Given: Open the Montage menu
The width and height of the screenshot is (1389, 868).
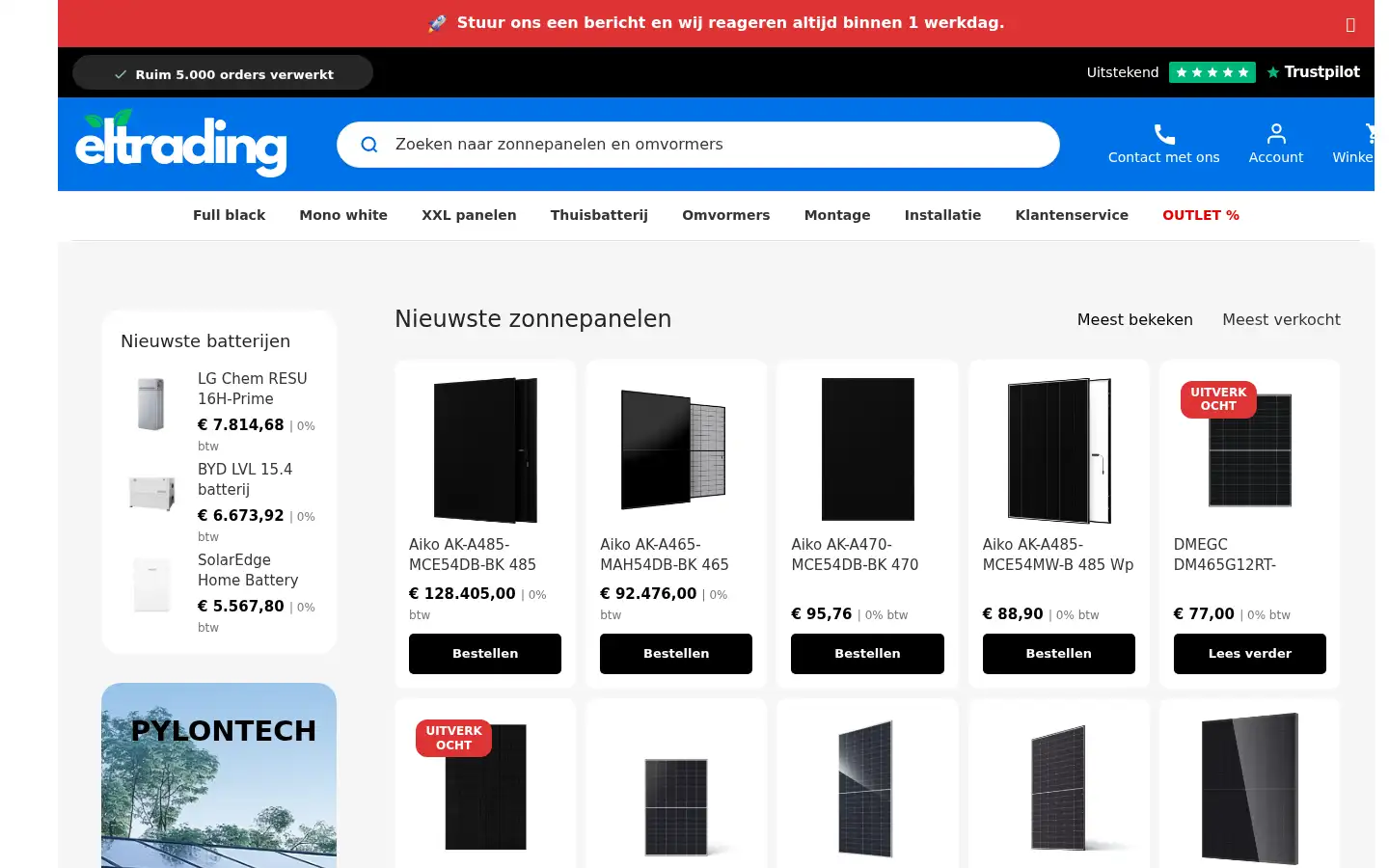Looking at the screenshot, I should (837, 215).
